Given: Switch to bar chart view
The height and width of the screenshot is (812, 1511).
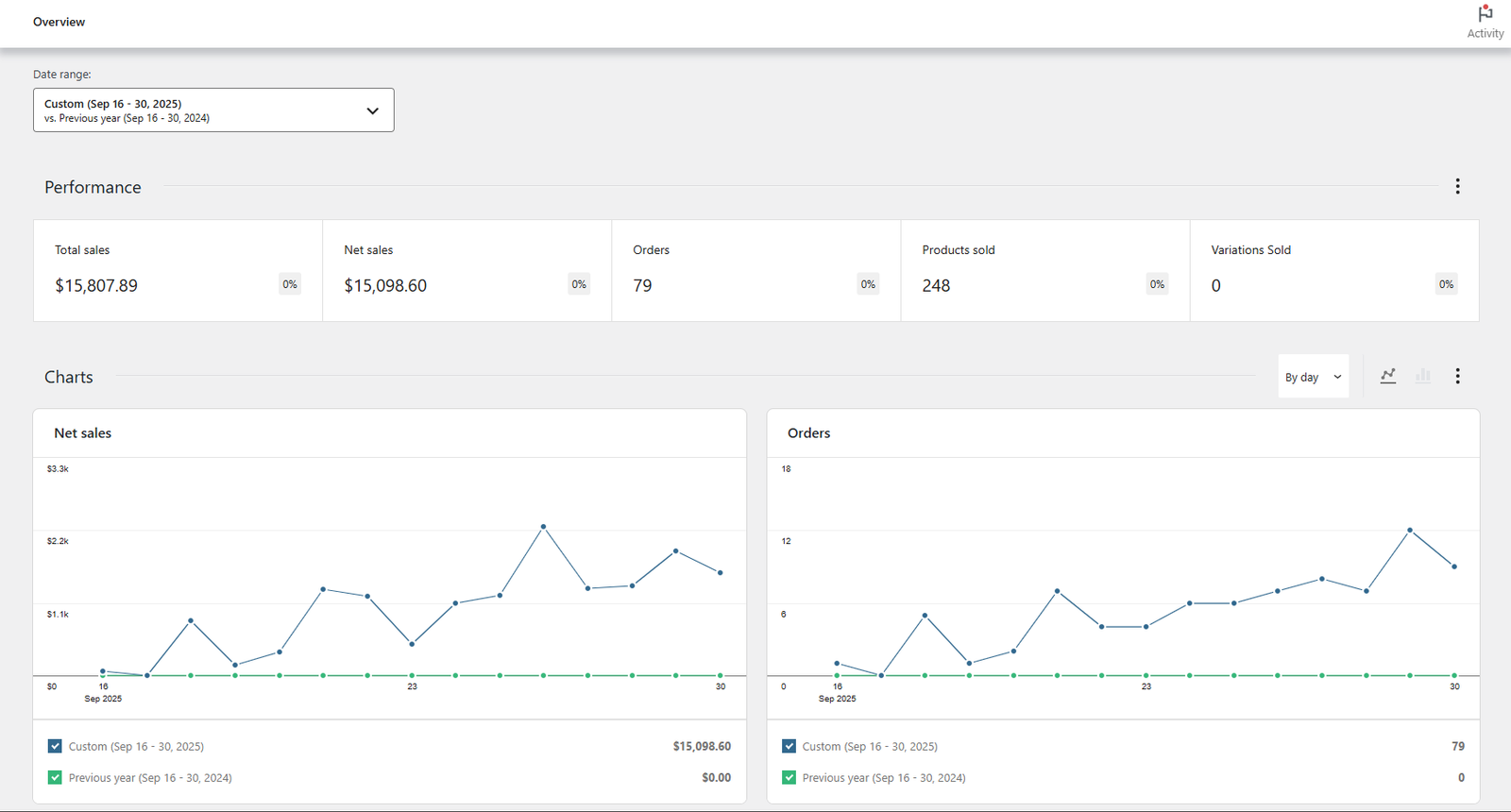Looking at the screenshot, I should coord(1422,376).
